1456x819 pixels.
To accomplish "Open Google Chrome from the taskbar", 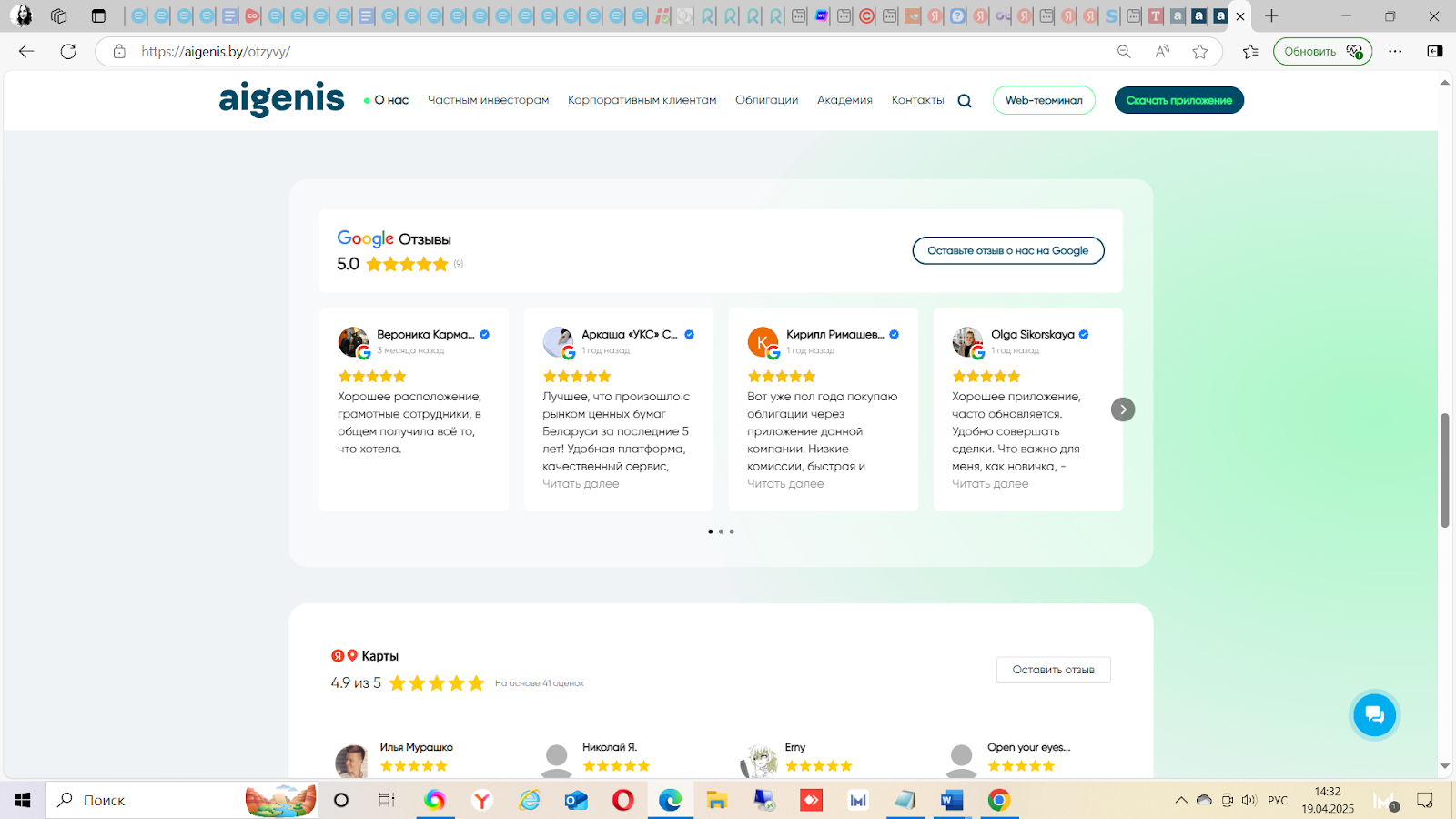I will 998,800.
